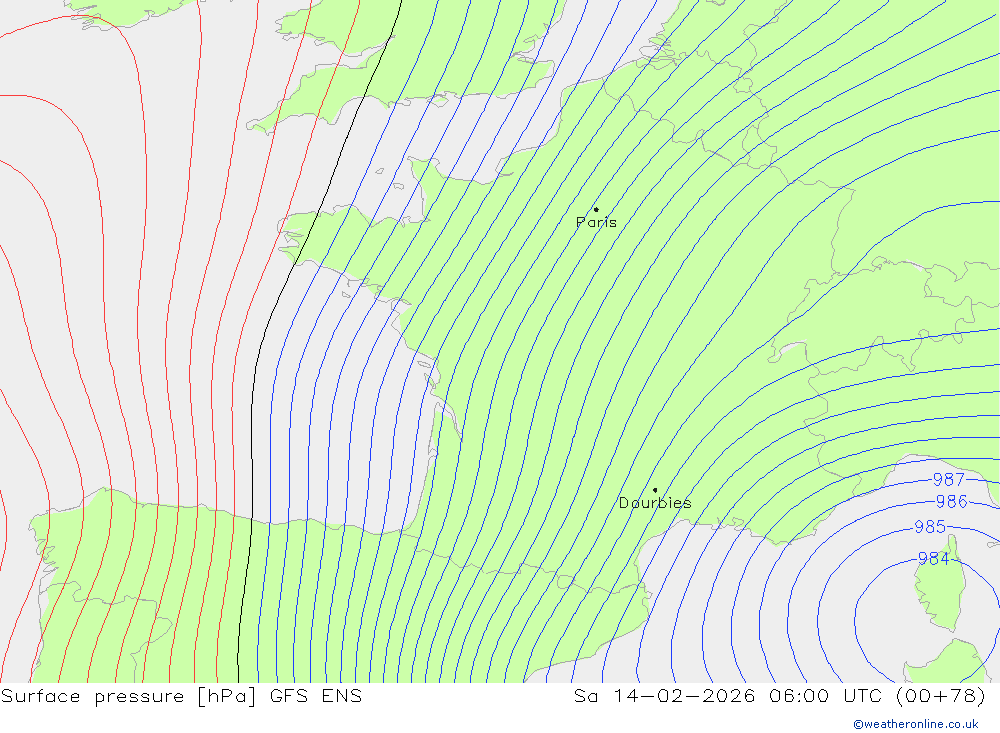The image size is (1000, 733).
Task: Click the Surface pressure [hPa] title text
Action: pos(128,696)
